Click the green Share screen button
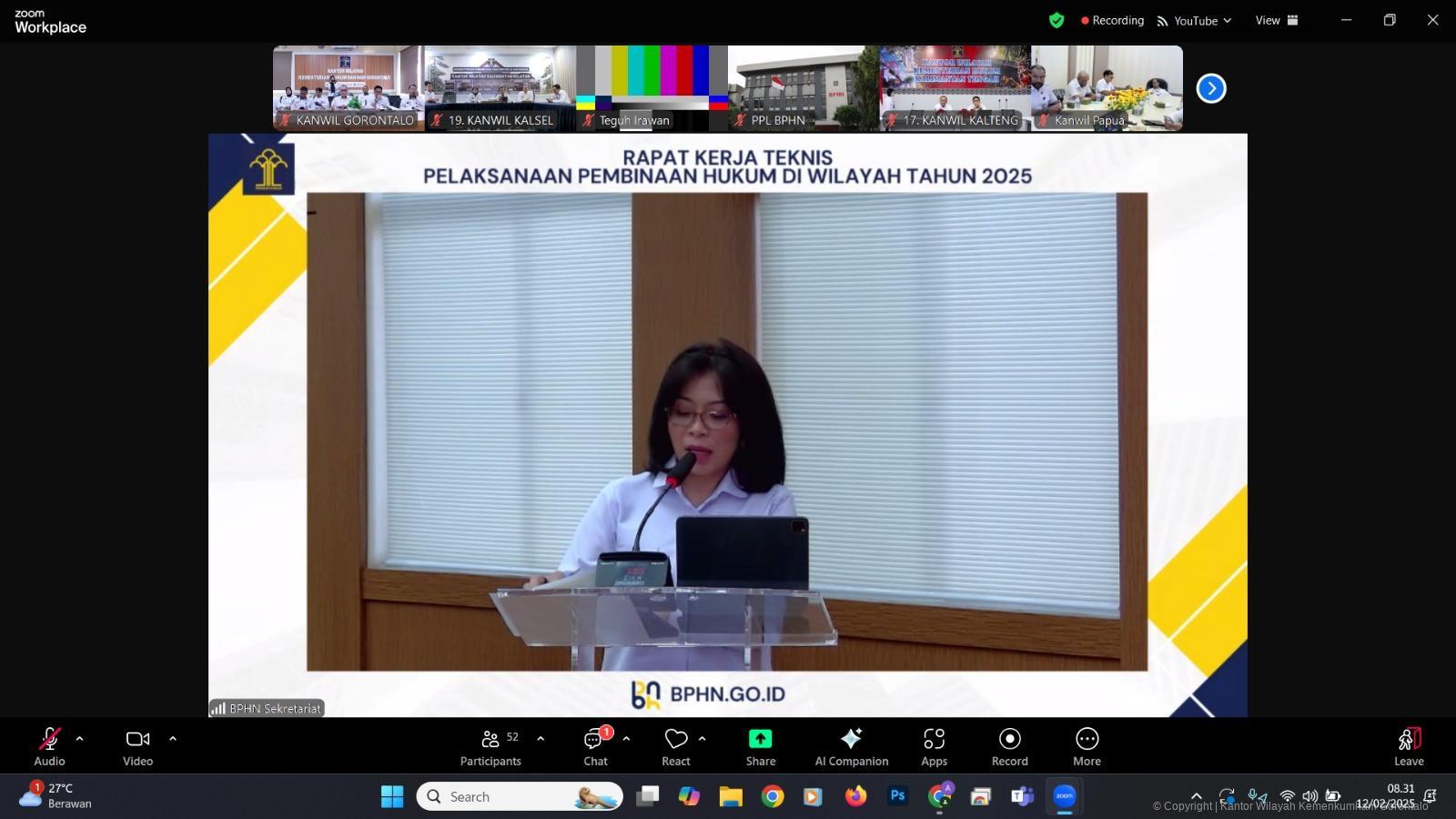 tap(761, 747)
